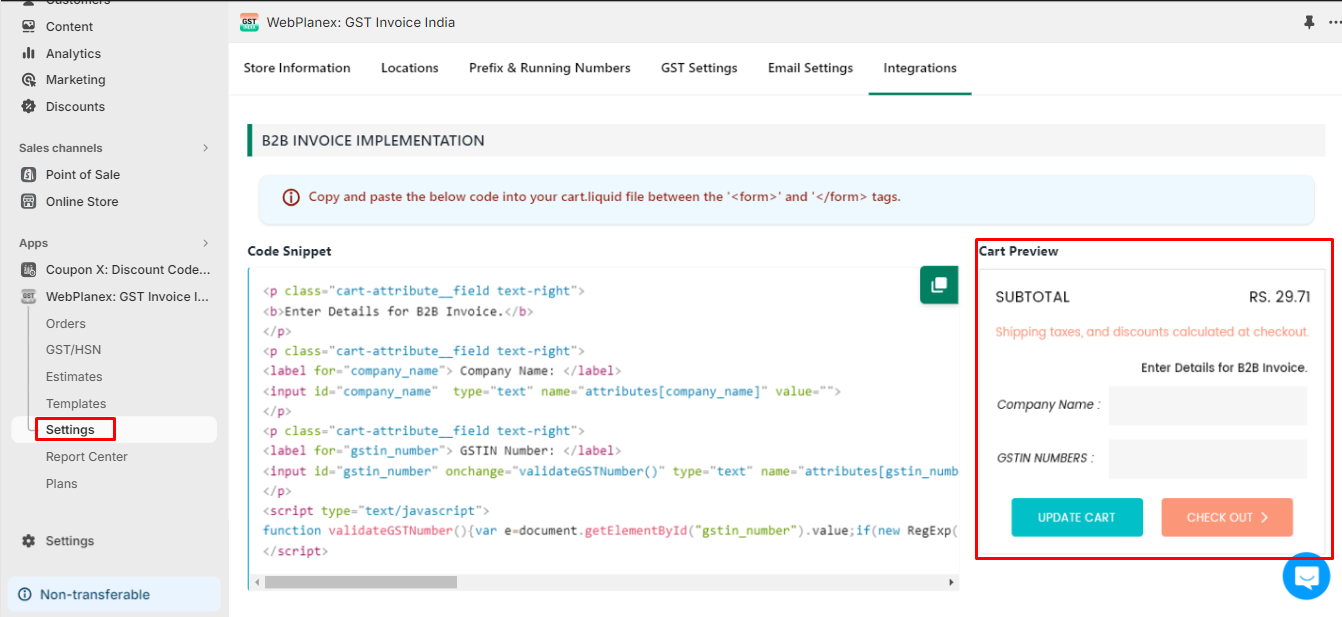1342x617 pixels.
Task: Click the Coupon X app icon
Action: coord(28,270)
